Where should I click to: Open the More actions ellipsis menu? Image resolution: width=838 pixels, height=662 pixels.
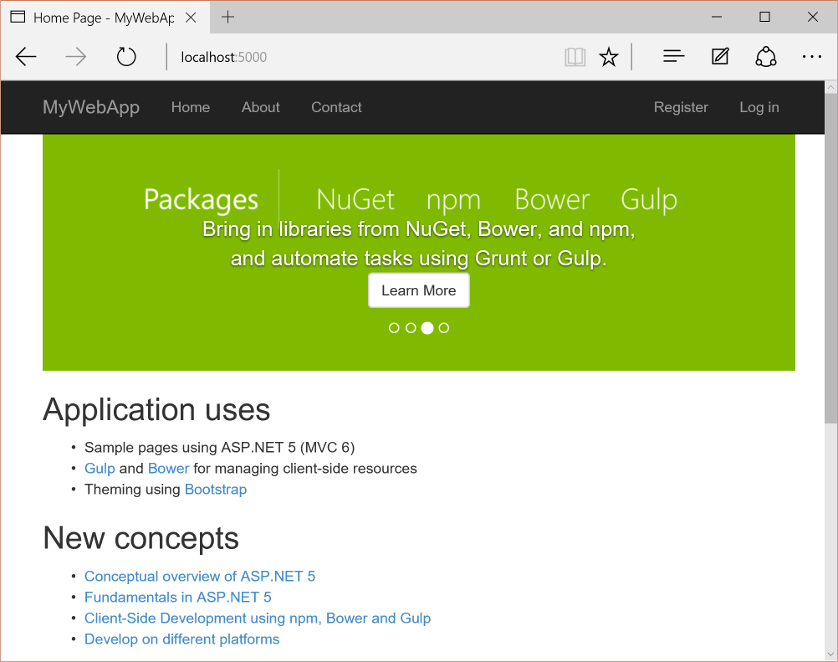coord(811,57)
